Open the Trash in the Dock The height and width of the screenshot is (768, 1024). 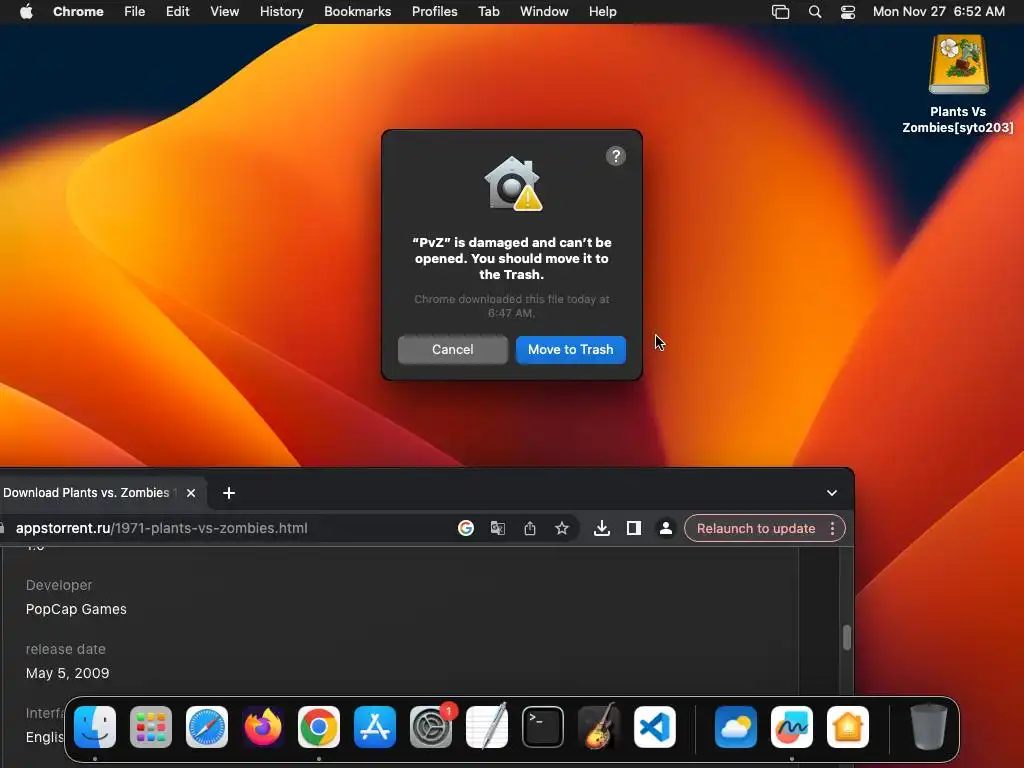pos(929,727)
